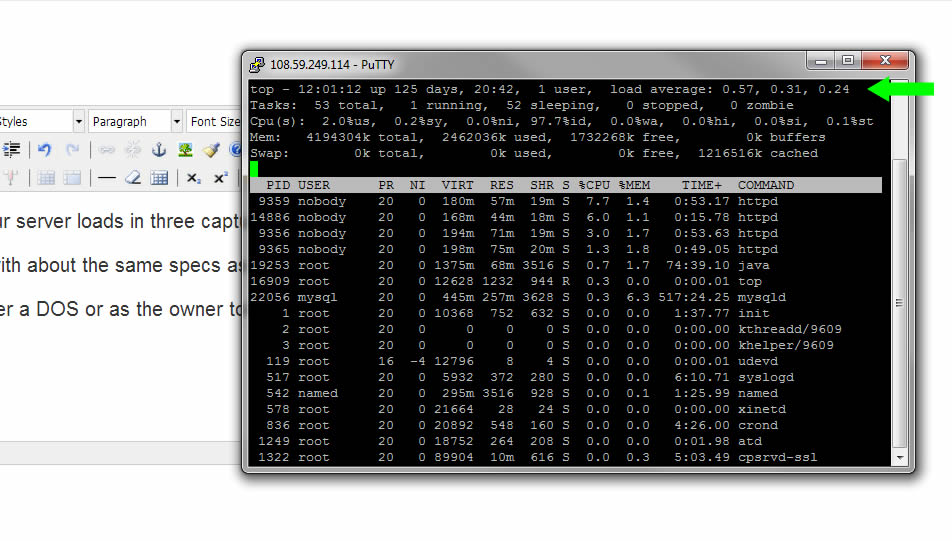Screen dimensions: 952x541
Task: Click the 'up 125 days' uptime text
Action: 413,89
